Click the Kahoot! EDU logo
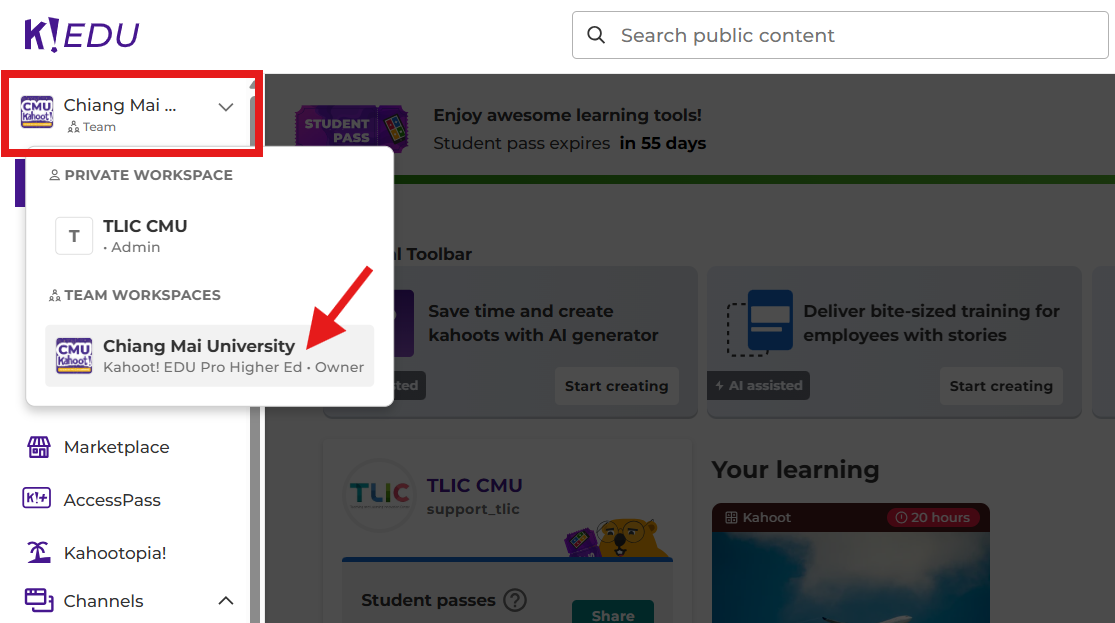1115x623 pixels. pyautogui.click(x=81, y=35)
